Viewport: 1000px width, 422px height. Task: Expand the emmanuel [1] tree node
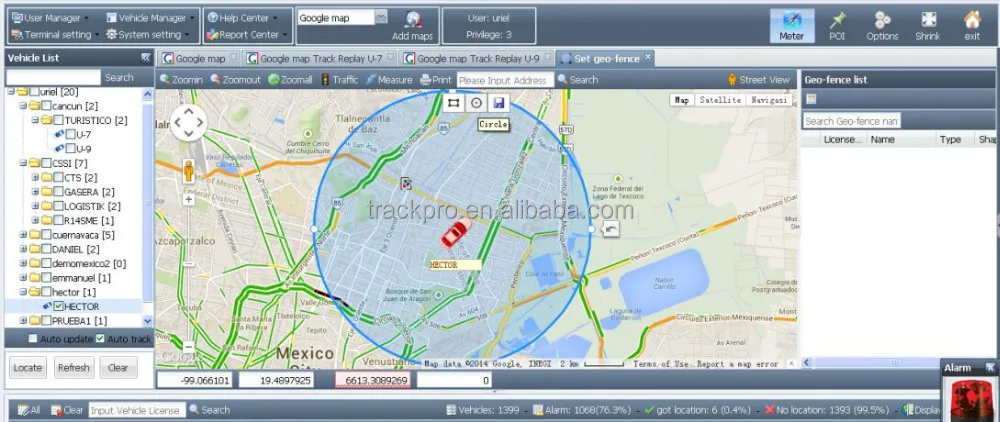tap(23, 278)
